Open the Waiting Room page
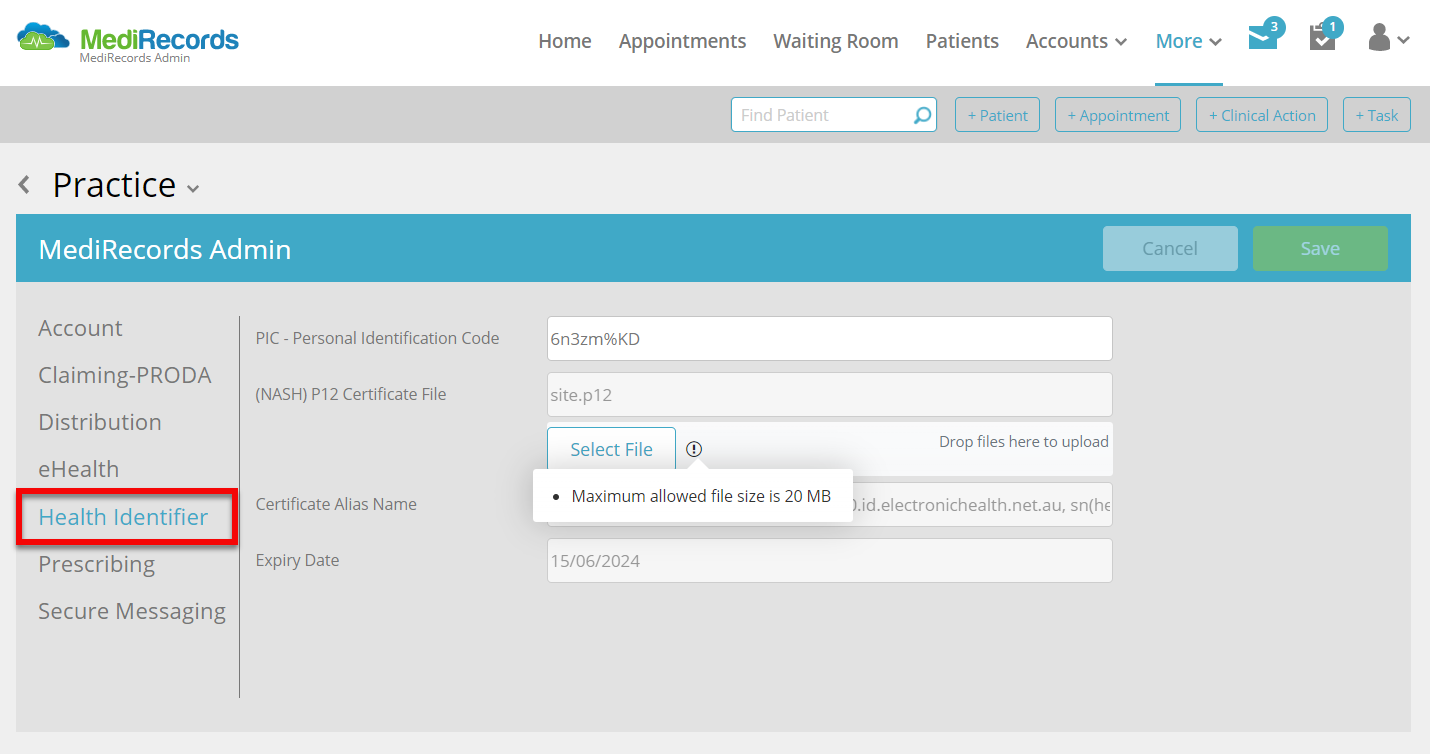 click(x=836, y=41)
